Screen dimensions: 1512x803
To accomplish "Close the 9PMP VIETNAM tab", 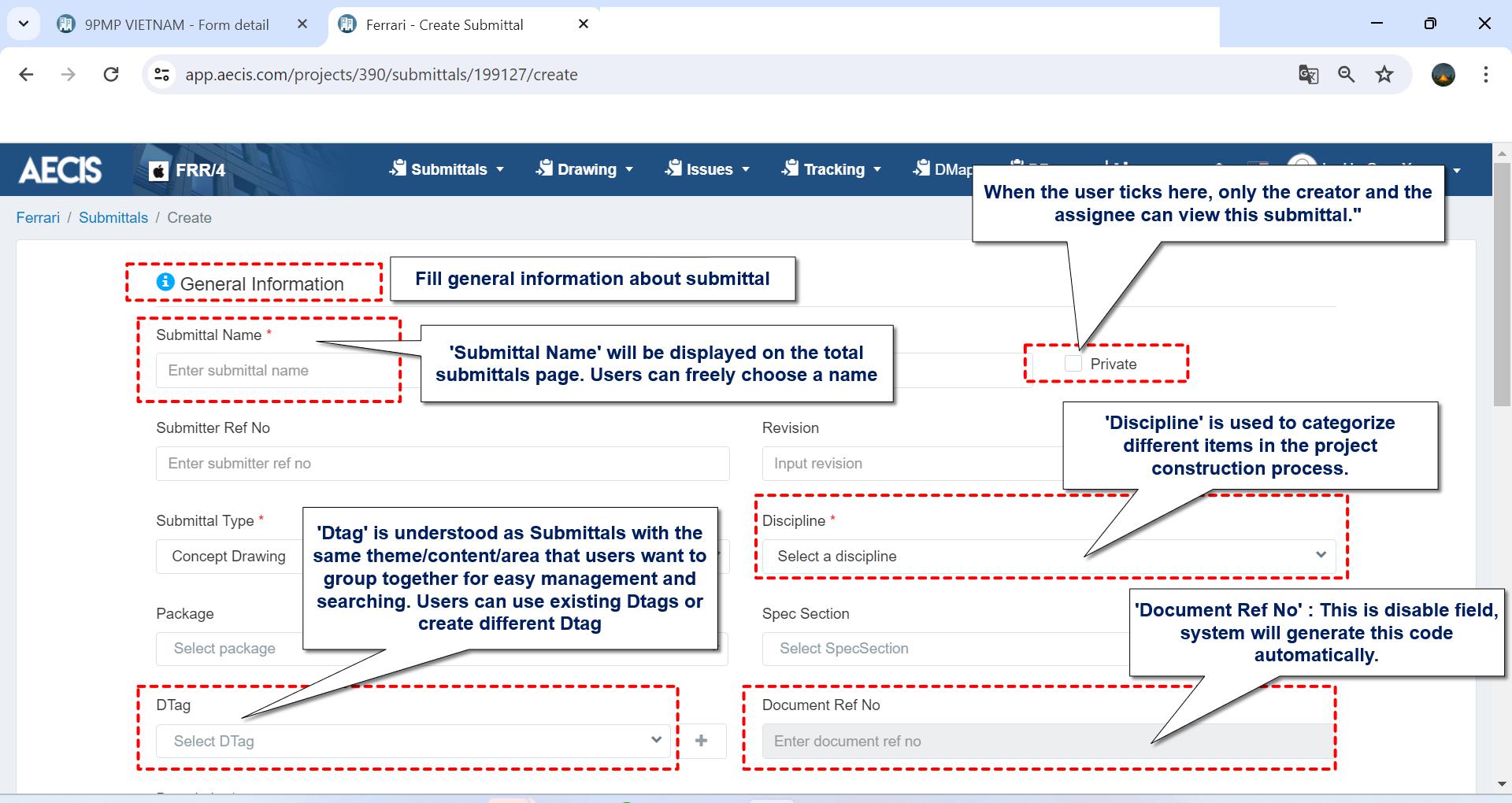I will (302, 24).
